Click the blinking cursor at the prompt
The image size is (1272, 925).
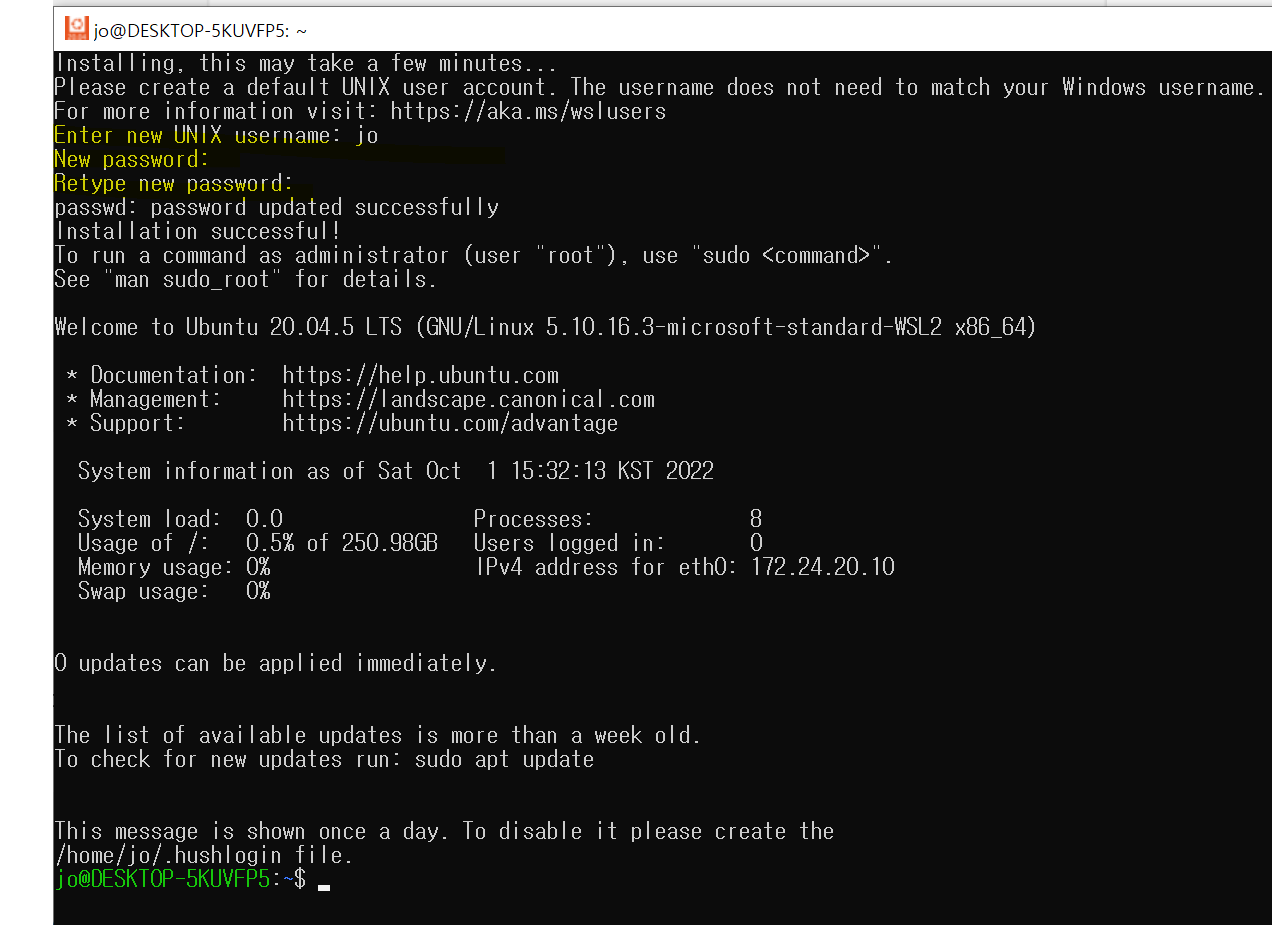[324, 886]
